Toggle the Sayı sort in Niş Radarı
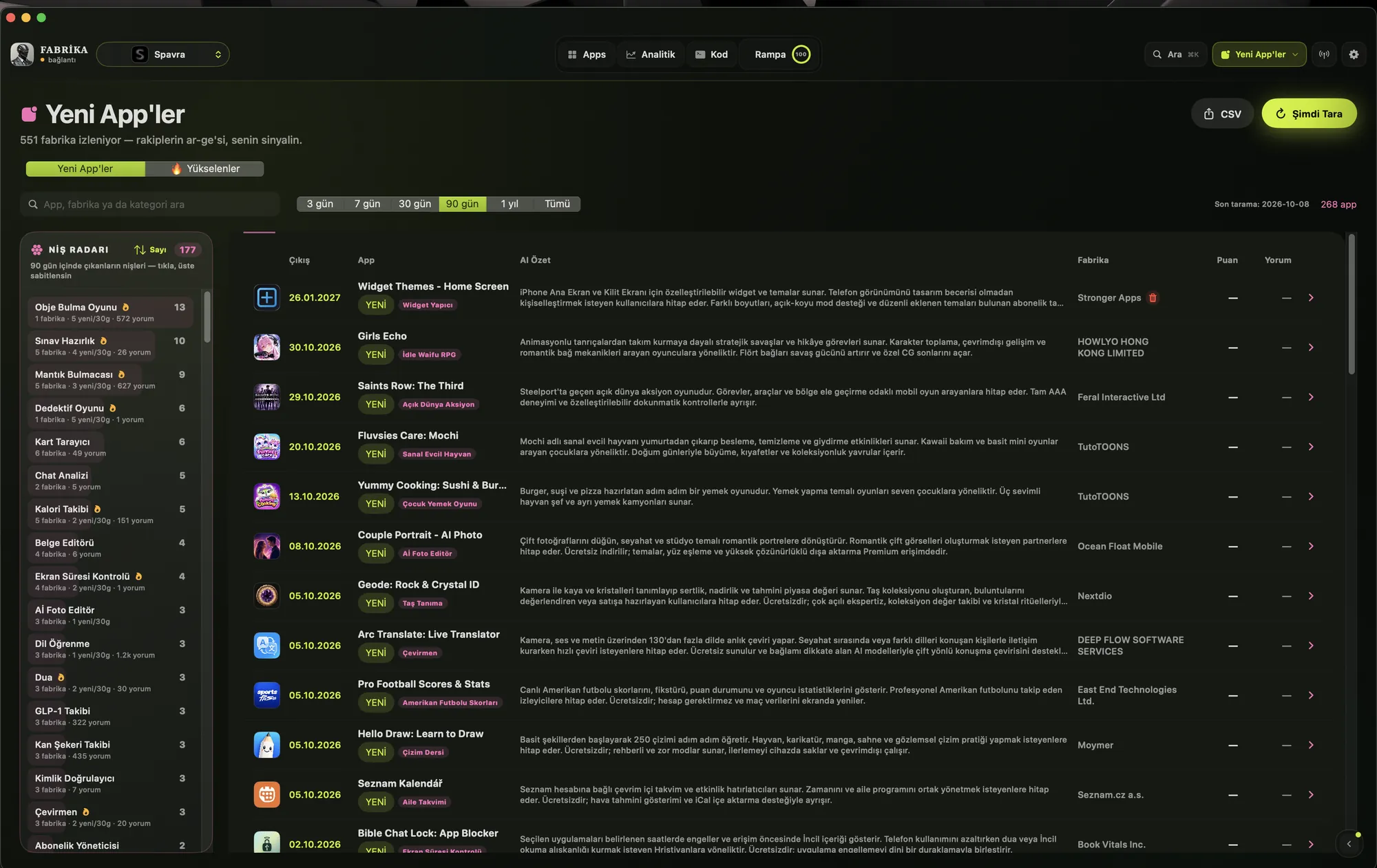This screenshot has width=1377, height=868. pos(151,250)
